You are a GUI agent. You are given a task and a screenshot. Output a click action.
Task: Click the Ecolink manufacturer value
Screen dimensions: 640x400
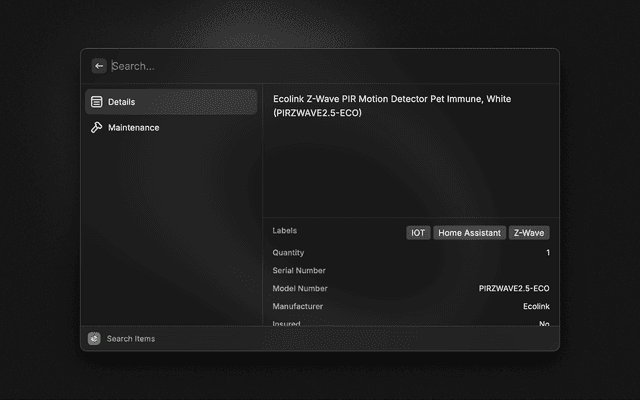[x=536, y=307]
